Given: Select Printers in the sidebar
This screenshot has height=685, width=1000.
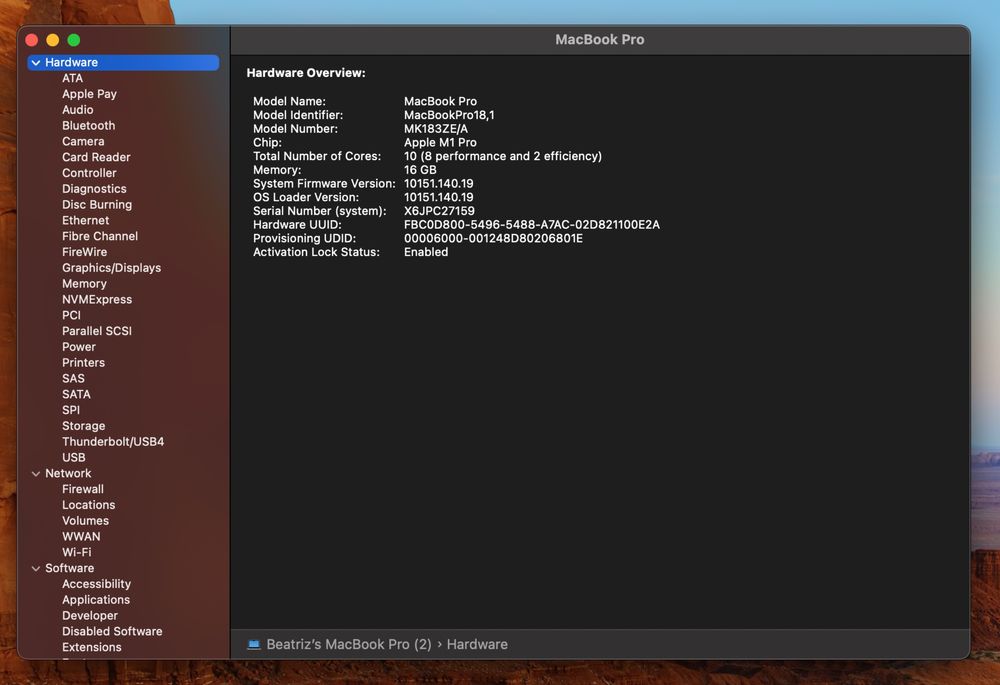Looking at the screenshot, I should point(84,363).
